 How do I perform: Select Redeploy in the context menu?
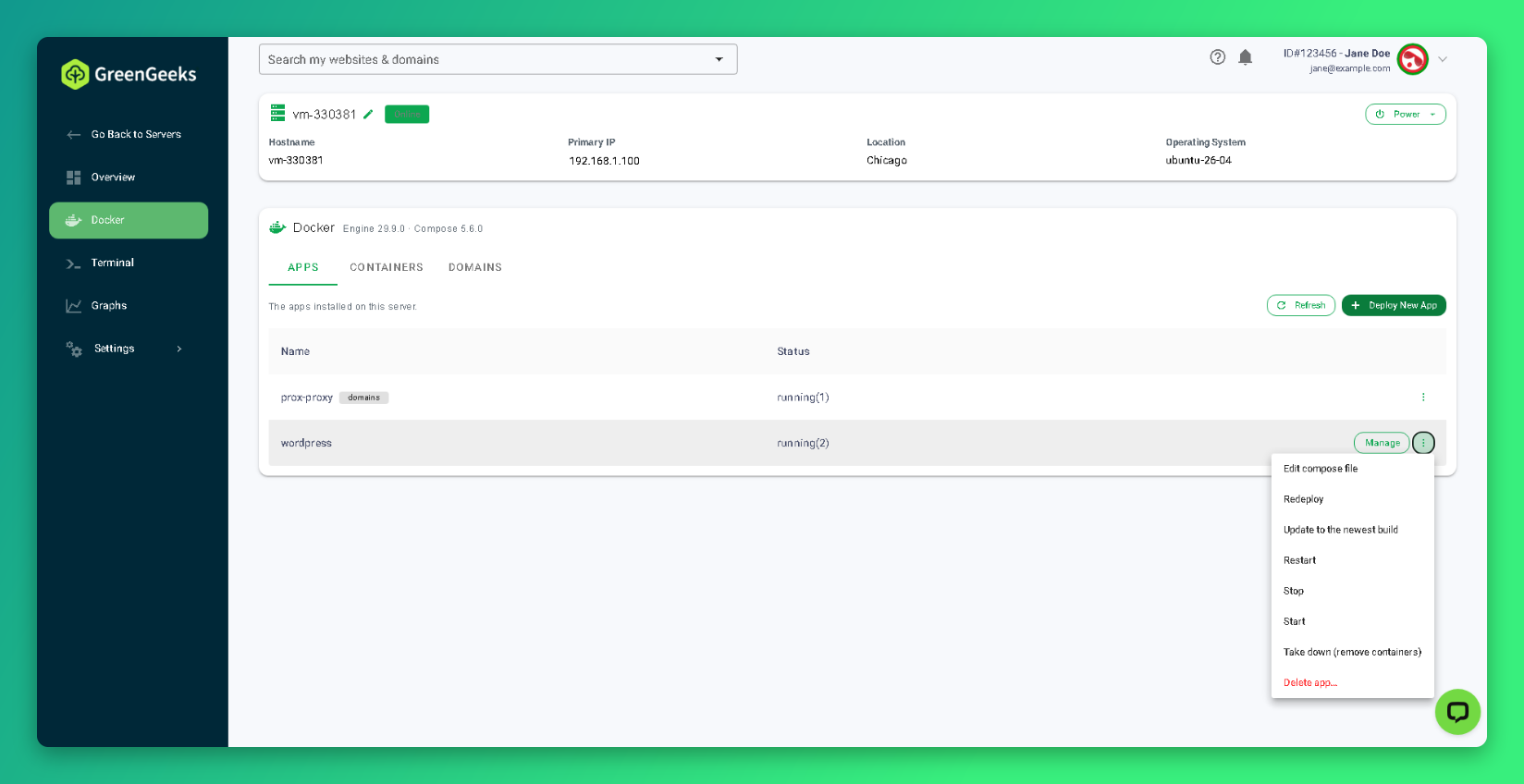pyautogui.click(x=1353, y=499)
